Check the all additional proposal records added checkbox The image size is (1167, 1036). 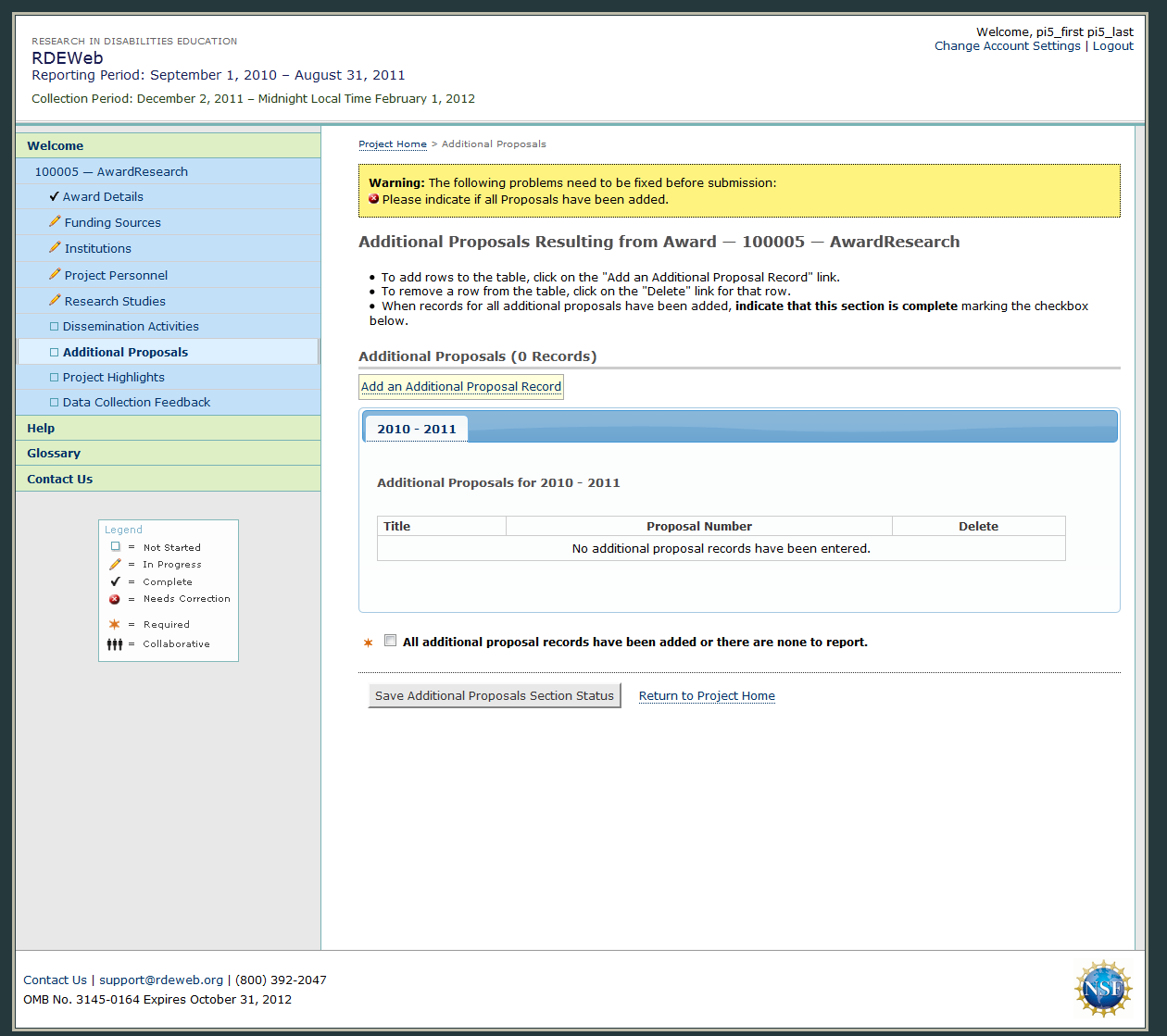coord(391,641)
